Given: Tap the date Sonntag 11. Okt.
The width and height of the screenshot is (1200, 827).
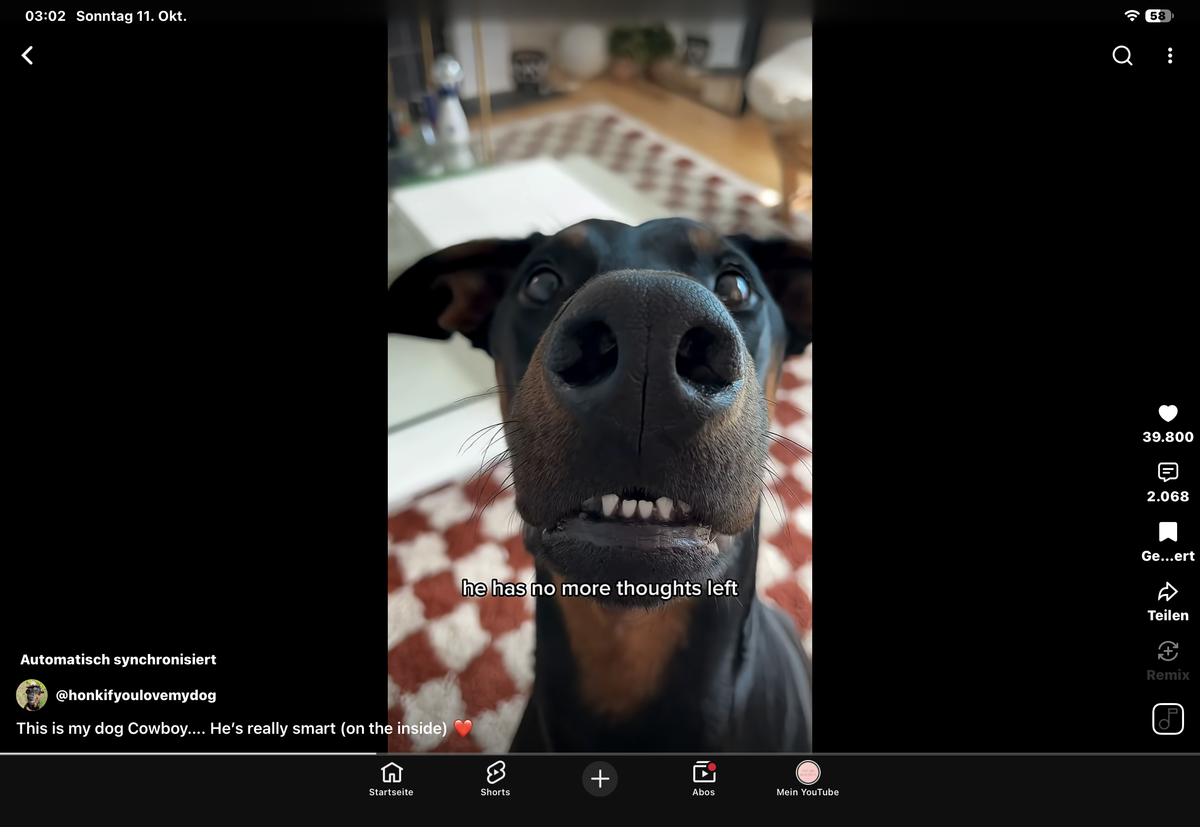Looking at the screenshot, I should [x=131, y=16].
